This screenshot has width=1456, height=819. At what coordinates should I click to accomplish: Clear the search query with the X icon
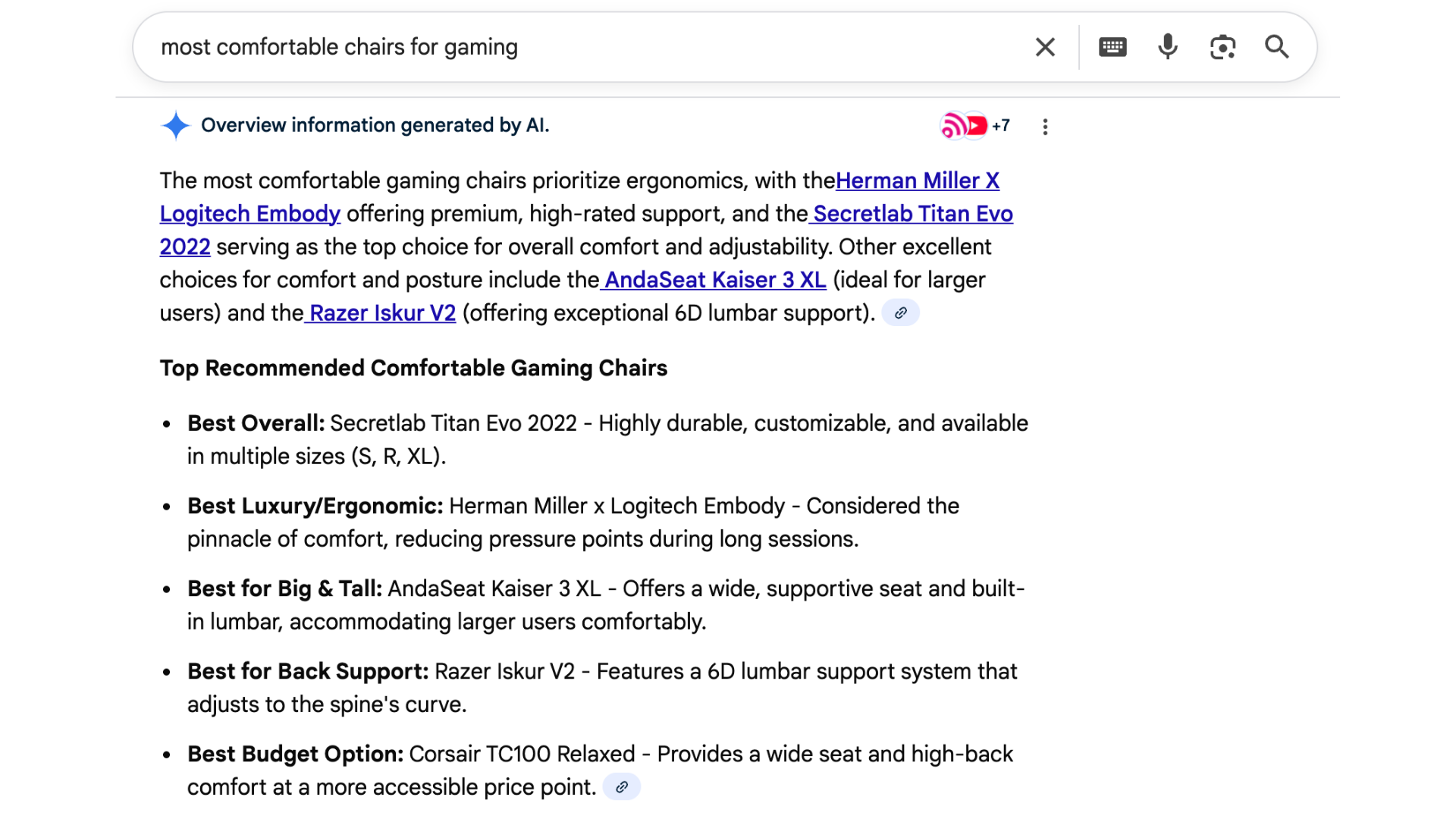click(x=1045, y=47)
